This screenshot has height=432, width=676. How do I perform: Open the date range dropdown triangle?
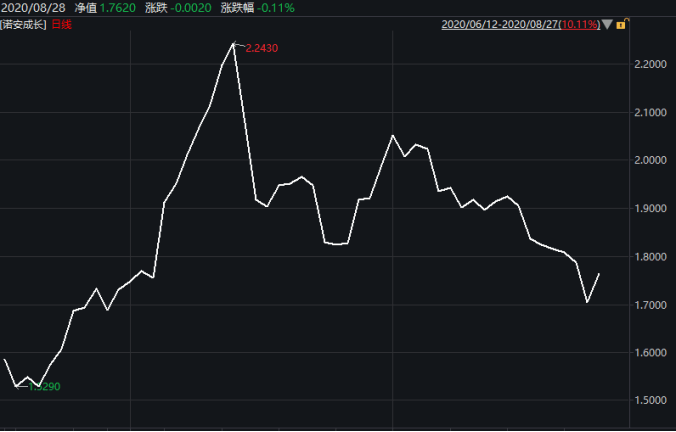(x=607, y=22)
